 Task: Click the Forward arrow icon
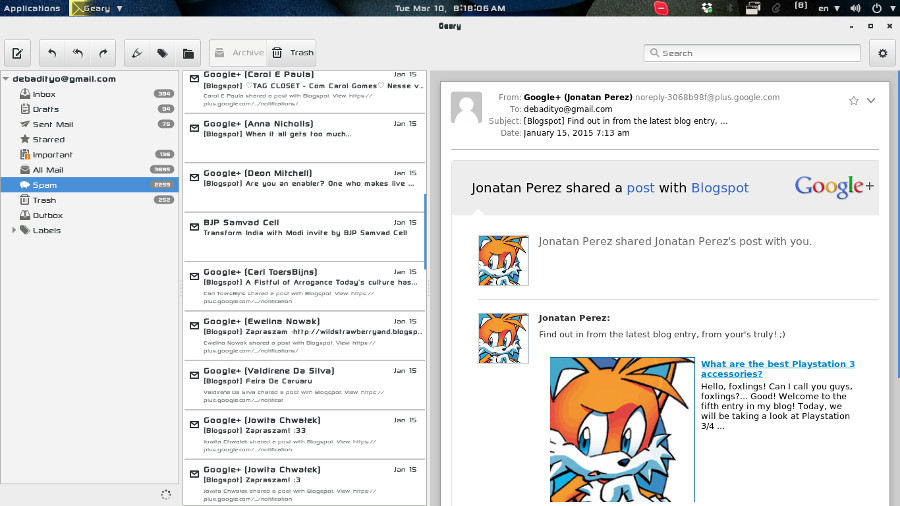(x=103, y=53)
